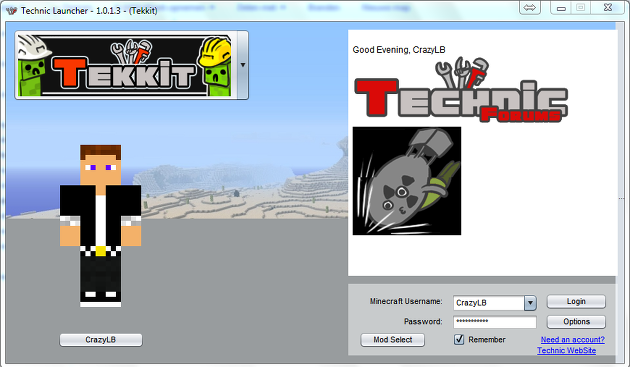Expand the username dropdown arrow
The image size is (630, 367).
click(x=530, y=303)
